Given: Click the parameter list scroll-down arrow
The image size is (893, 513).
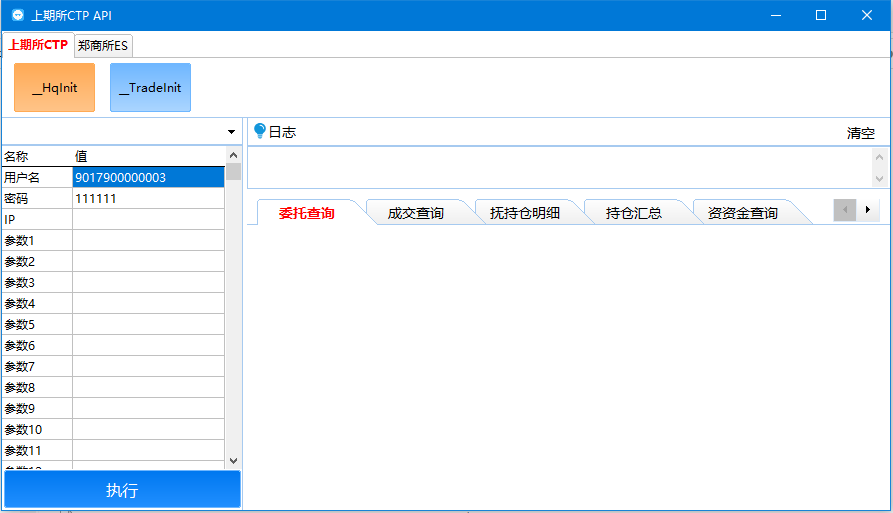Looking at the screenshot, I should pos(234,461).
